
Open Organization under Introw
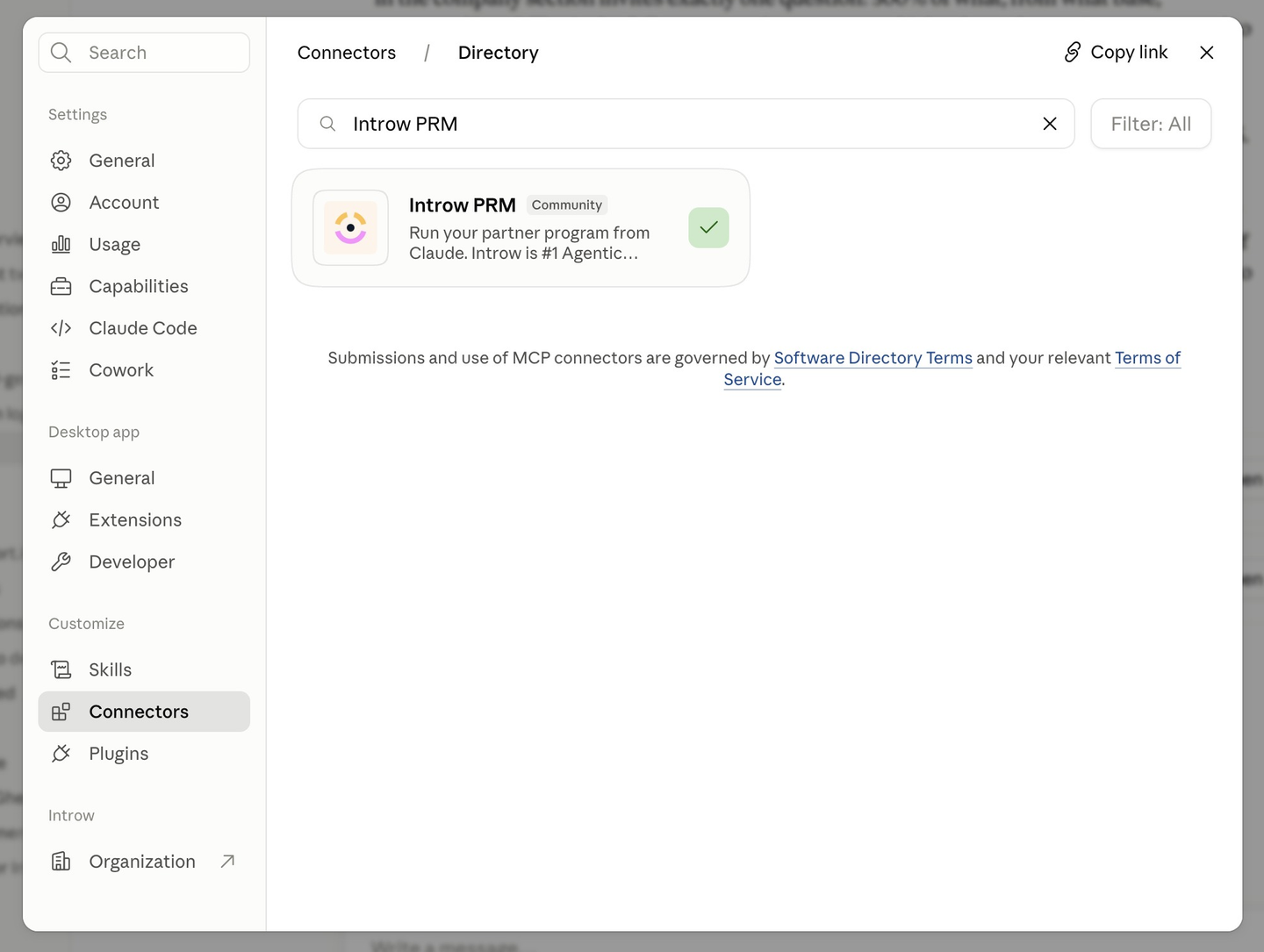(144, 862)
